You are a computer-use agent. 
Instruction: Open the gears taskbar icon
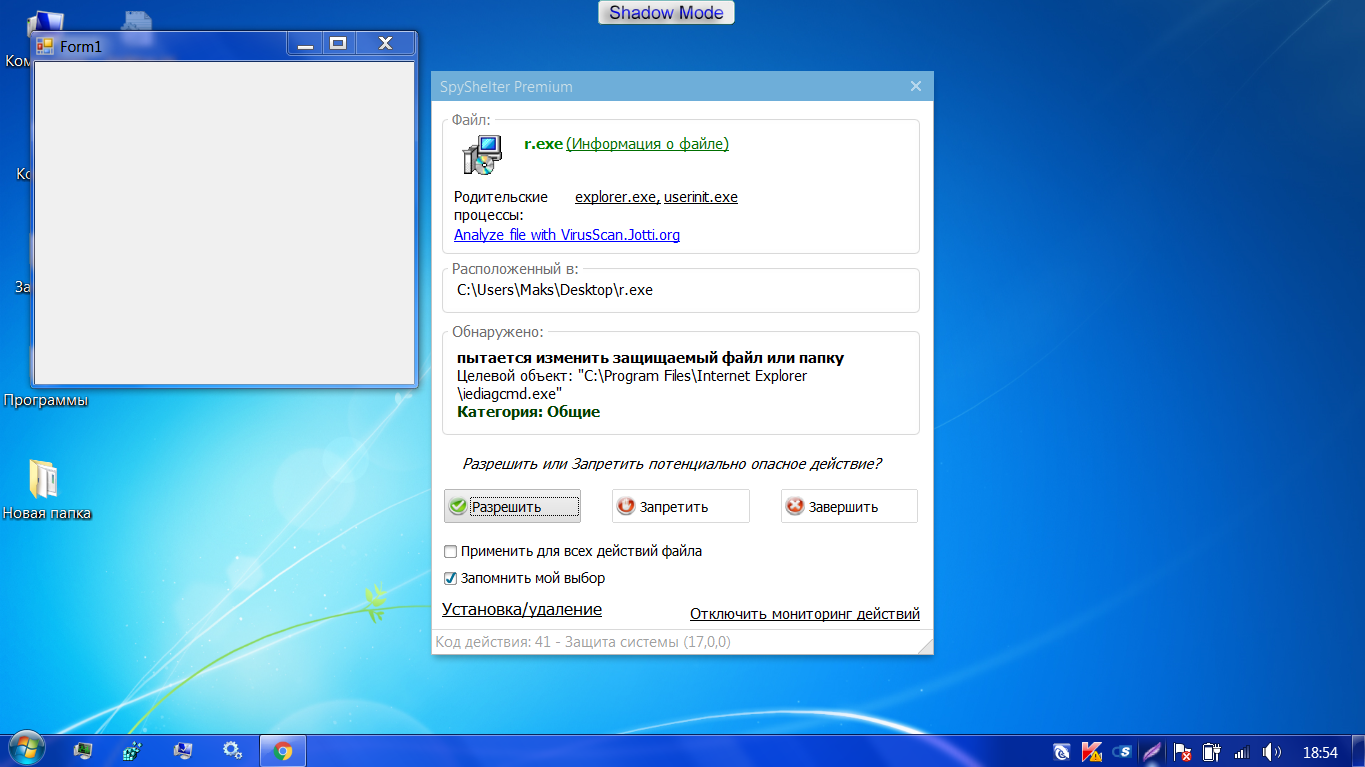(233, 750)
